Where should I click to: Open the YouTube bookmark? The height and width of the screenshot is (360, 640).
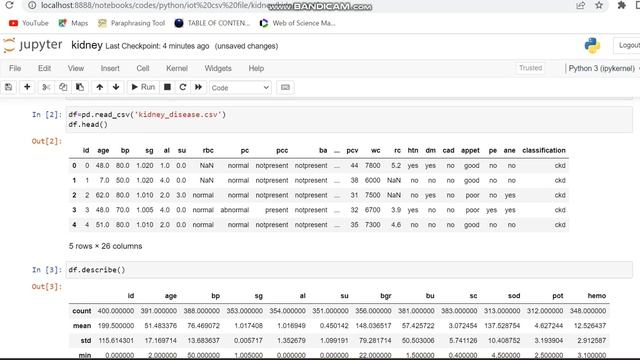pos(29,23)
